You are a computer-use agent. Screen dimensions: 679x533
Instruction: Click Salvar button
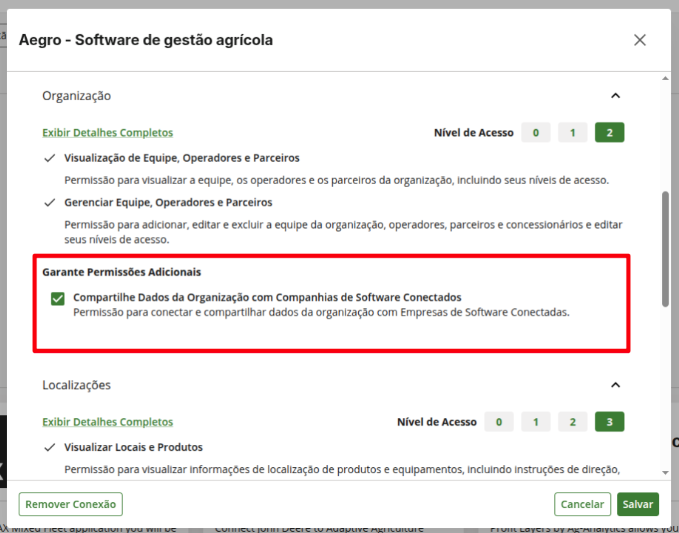pos(638,504)
